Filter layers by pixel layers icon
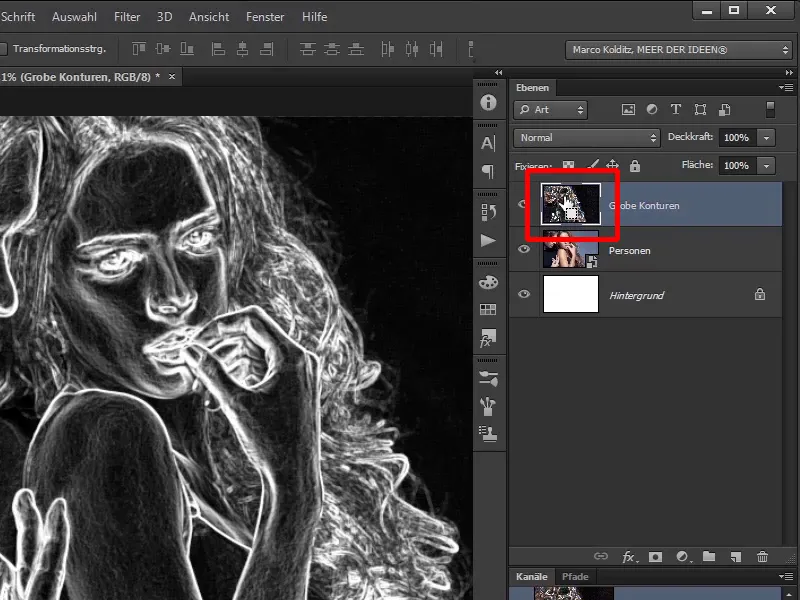Viewport: 800px width, 600px height. [628, 109]
